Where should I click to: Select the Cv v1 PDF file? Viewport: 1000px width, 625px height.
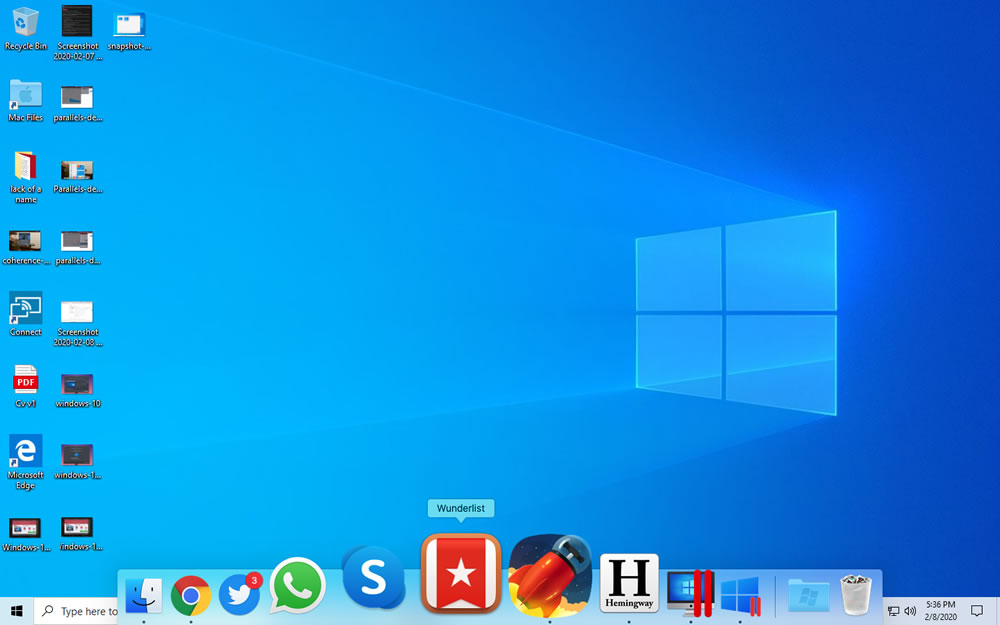(x=26, y=386)
